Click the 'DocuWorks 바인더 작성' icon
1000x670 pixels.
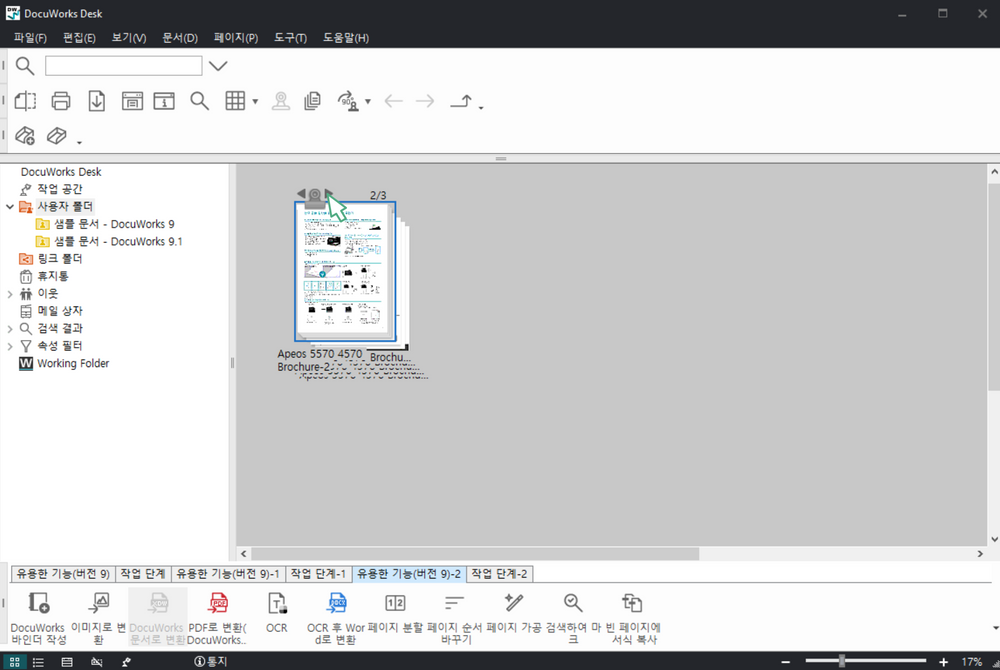tap(38, 603)
